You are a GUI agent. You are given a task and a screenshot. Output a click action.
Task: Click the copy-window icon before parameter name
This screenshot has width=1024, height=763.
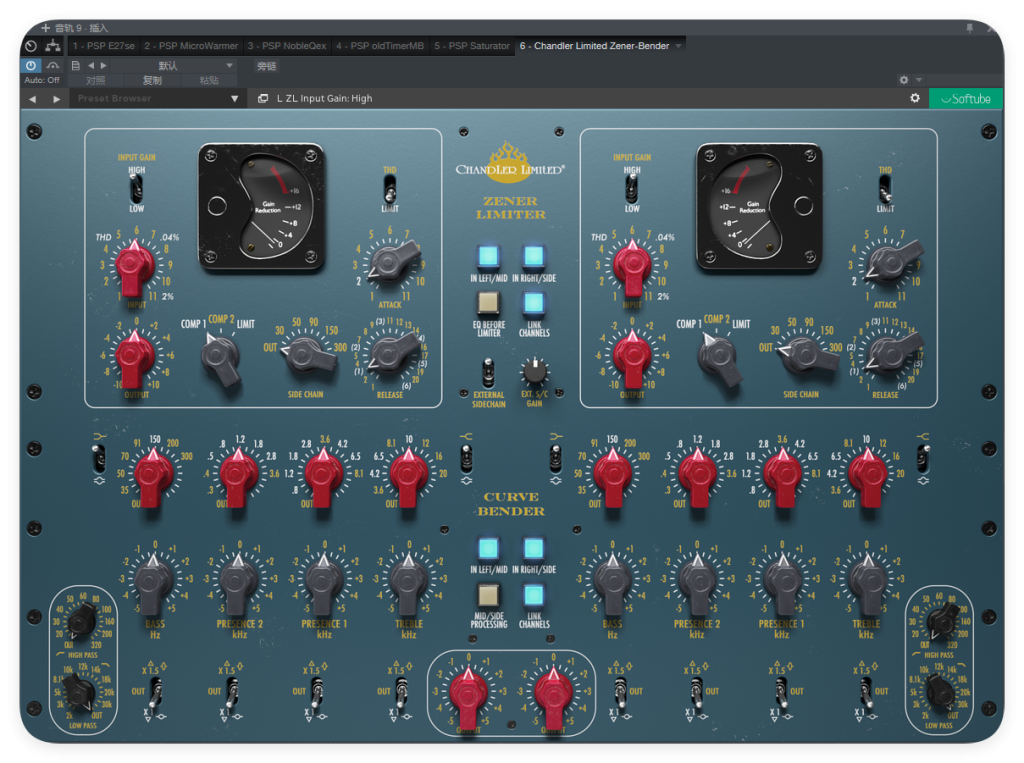263,98
